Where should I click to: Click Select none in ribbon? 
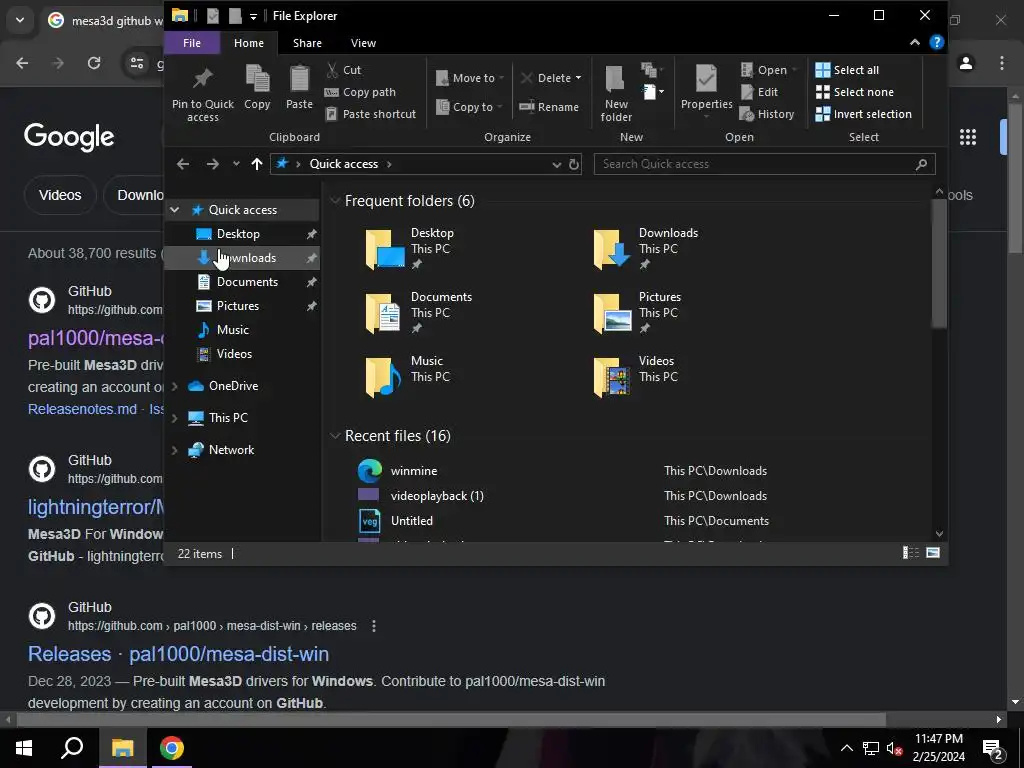click(855, 92)
